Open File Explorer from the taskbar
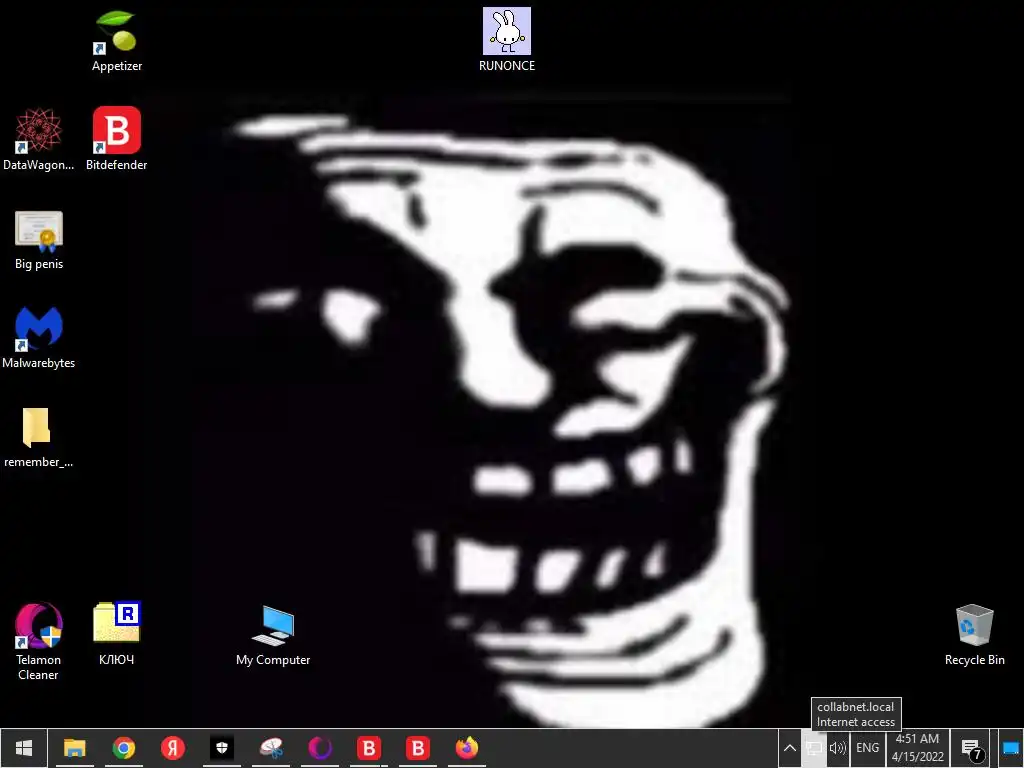1024x768 pixels. 74,748
